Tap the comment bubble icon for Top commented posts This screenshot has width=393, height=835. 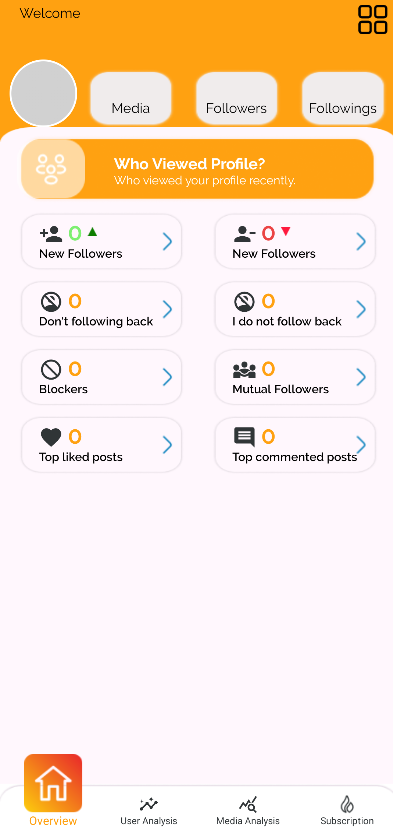244,438
